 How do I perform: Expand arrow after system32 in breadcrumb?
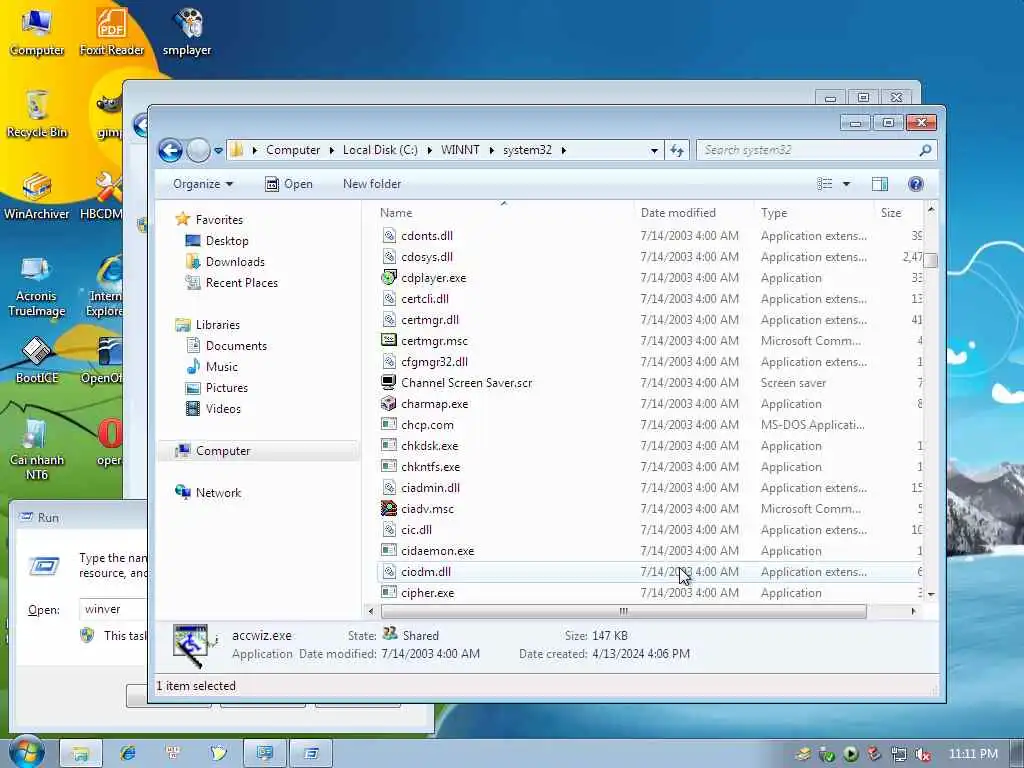click(564, 150)
